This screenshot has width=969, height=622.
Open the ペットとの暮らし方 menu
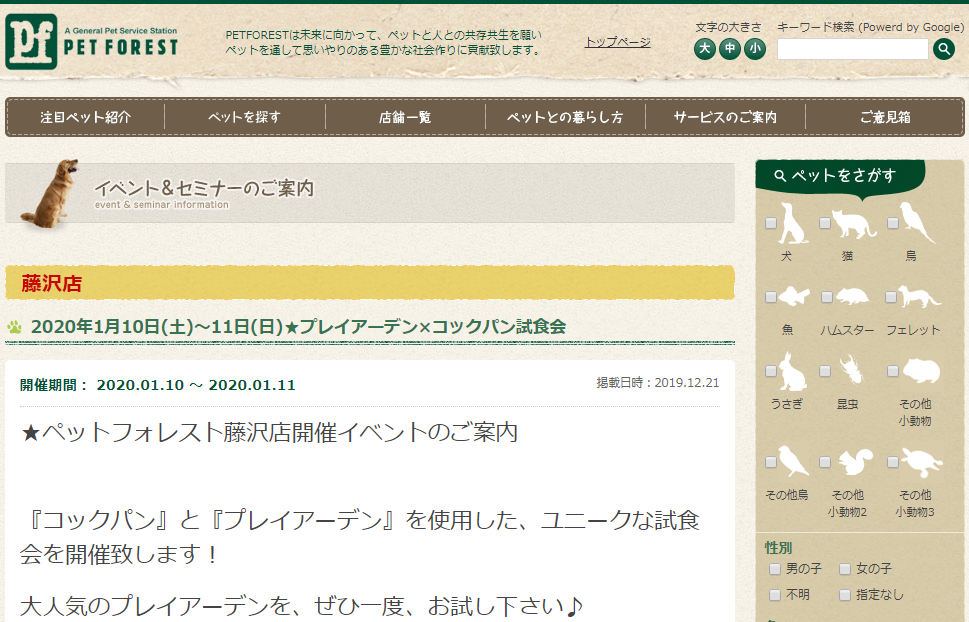565,117
